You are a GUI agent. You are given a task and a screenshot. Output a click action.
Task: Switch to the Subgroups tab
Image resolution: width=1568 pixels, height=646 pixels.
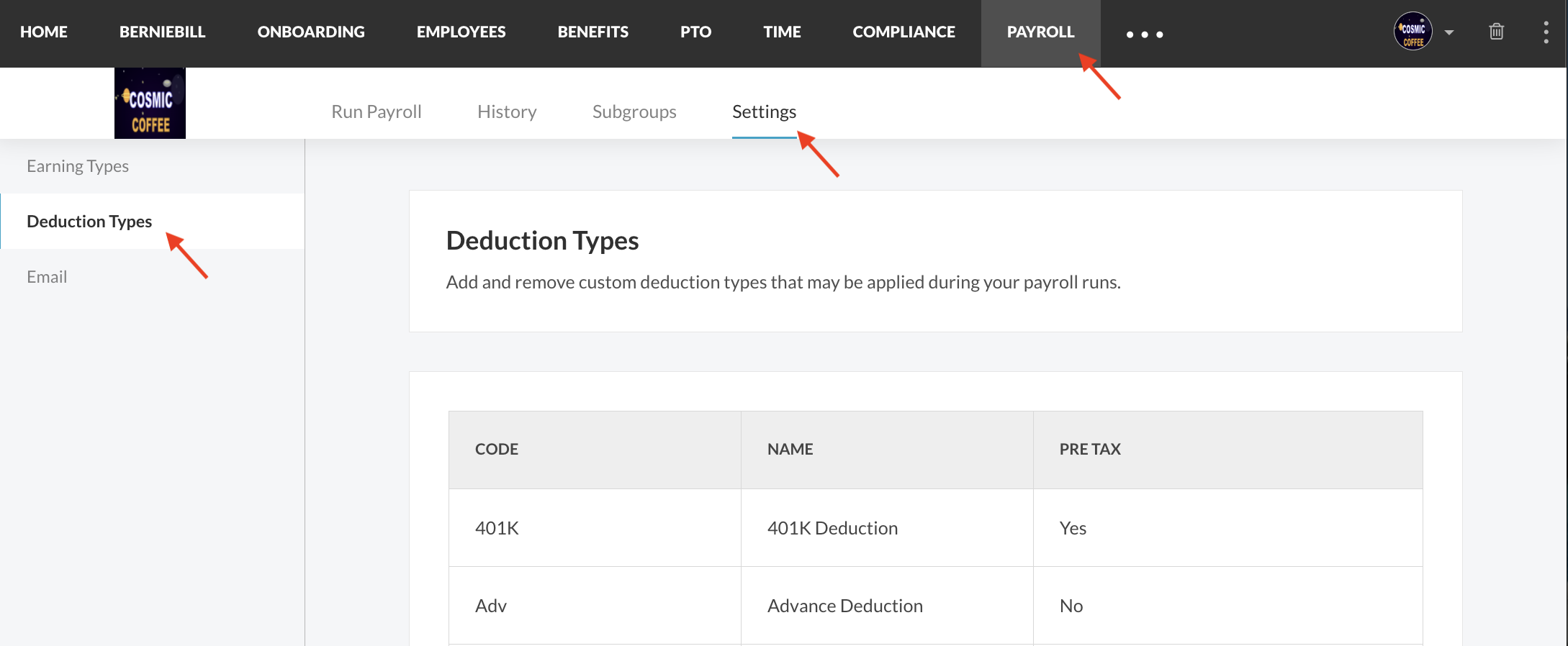point(634,112)
